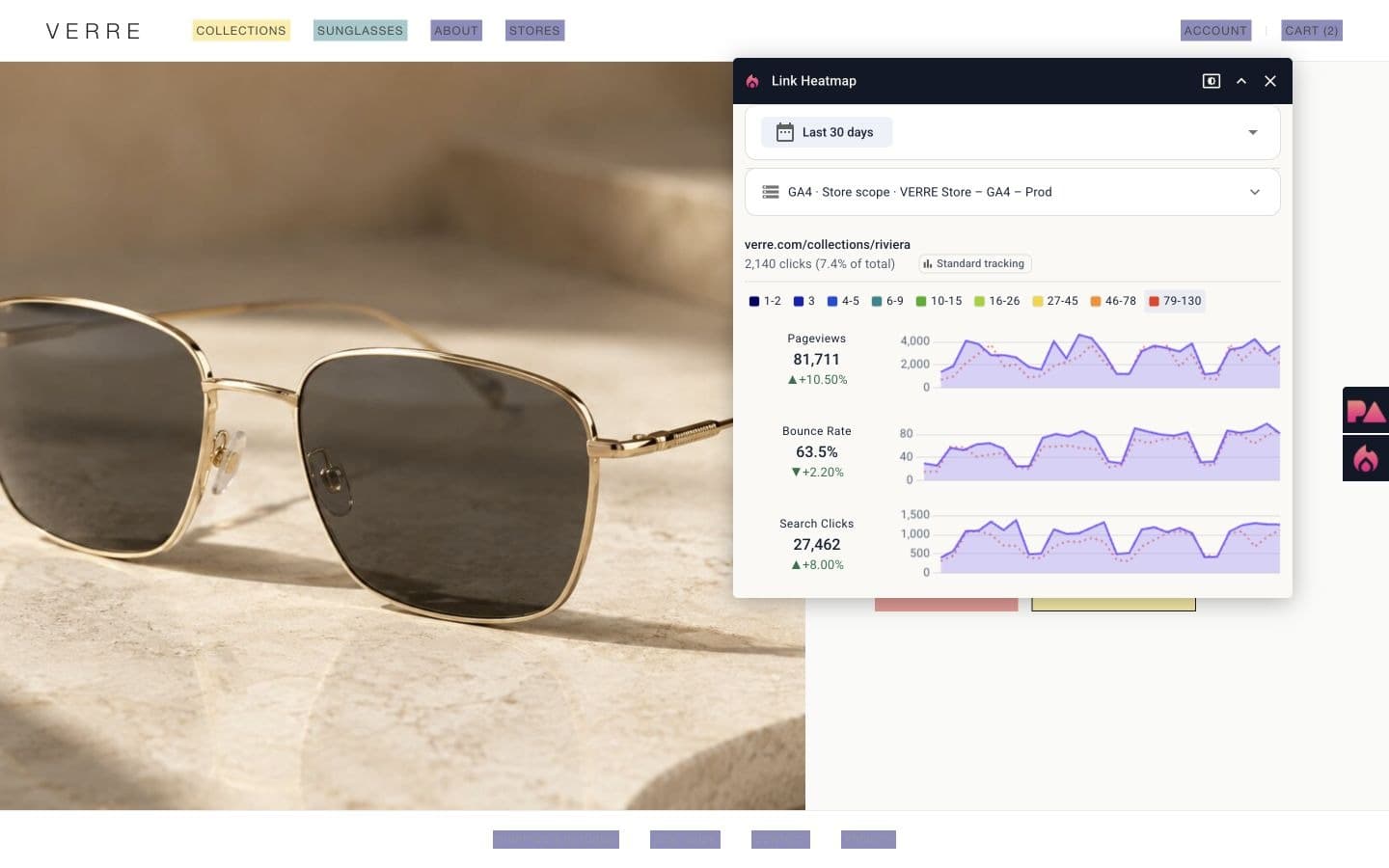Click the +8.00% search clicks change indicator
This screenshot has width=1389, height=868.
pos(818,565)
